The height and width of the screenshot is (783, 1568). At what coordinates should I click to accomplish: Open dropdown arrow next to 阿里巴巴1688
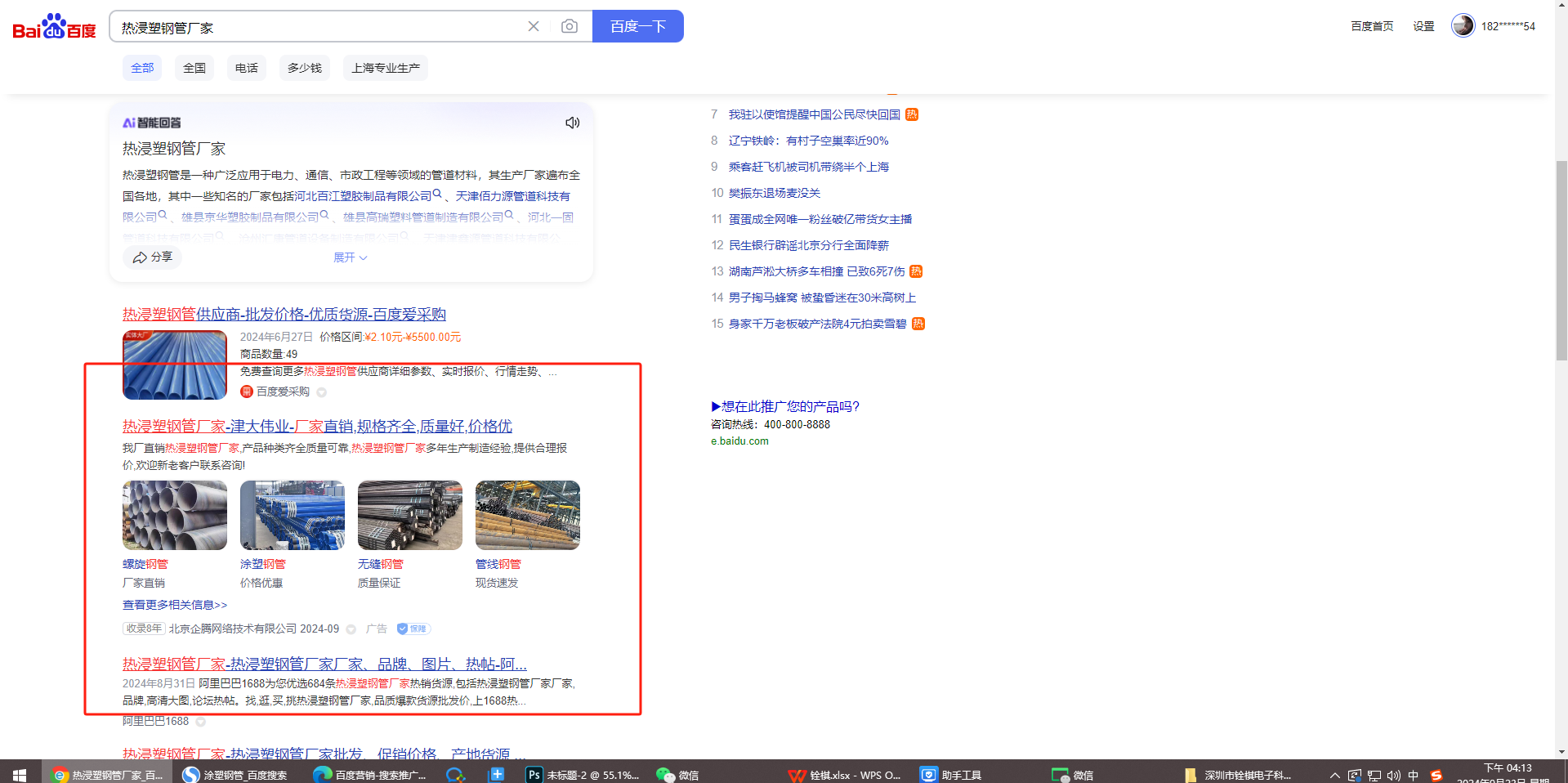pyautogui.click(x=201, y=722)
